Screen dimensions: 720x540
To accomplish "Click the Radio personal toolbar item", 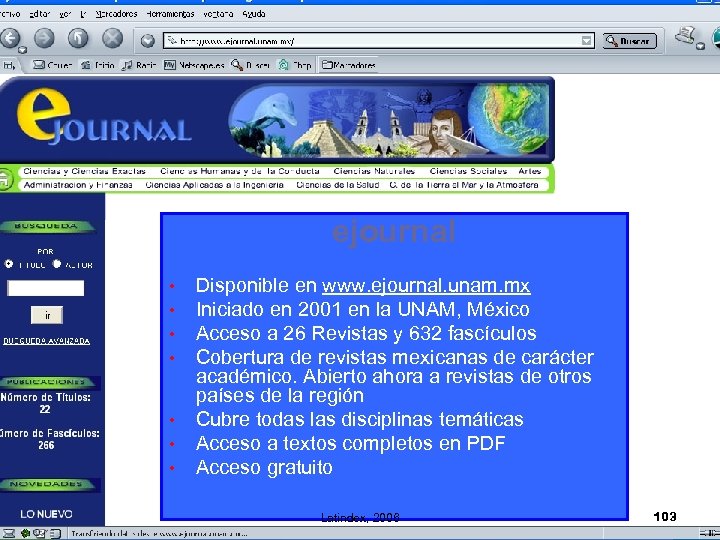I will [139, 65].
